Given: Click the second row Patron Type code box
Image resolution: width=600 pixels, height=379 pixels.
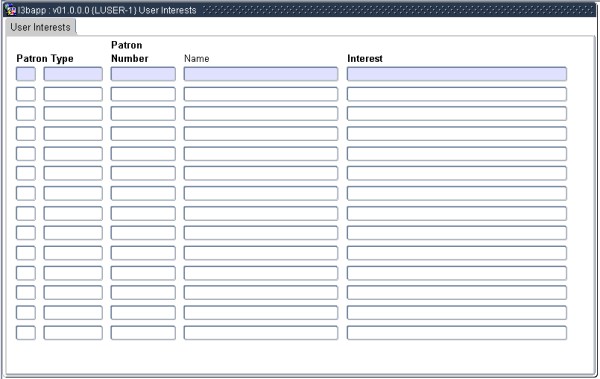Looking at the screenshot, I should [26, 94].
